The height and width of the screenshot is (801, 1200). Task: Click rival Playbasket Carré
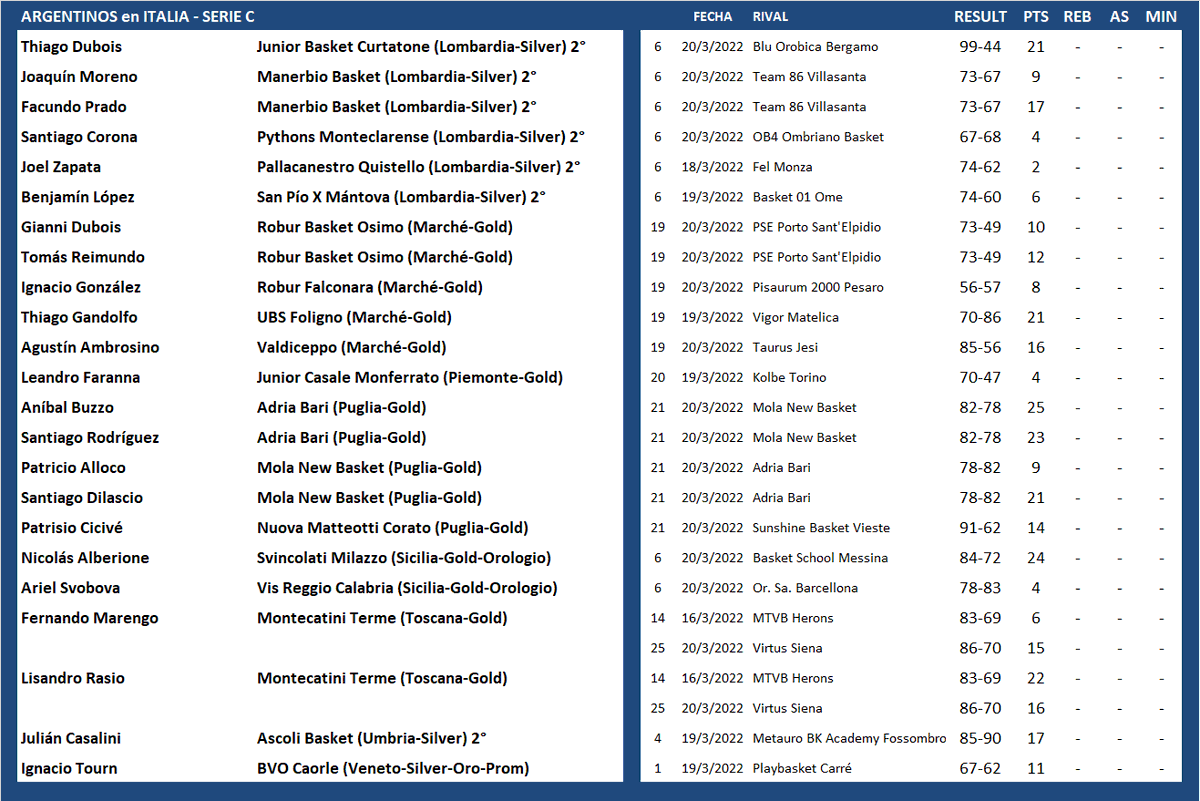click(x=804, y=768)
